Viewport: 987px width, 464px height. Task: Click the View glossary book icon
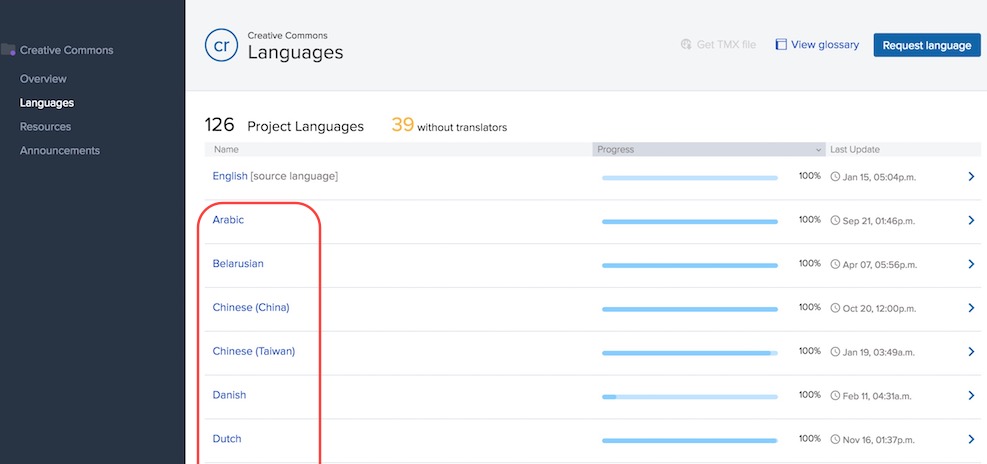click(781, 45)
